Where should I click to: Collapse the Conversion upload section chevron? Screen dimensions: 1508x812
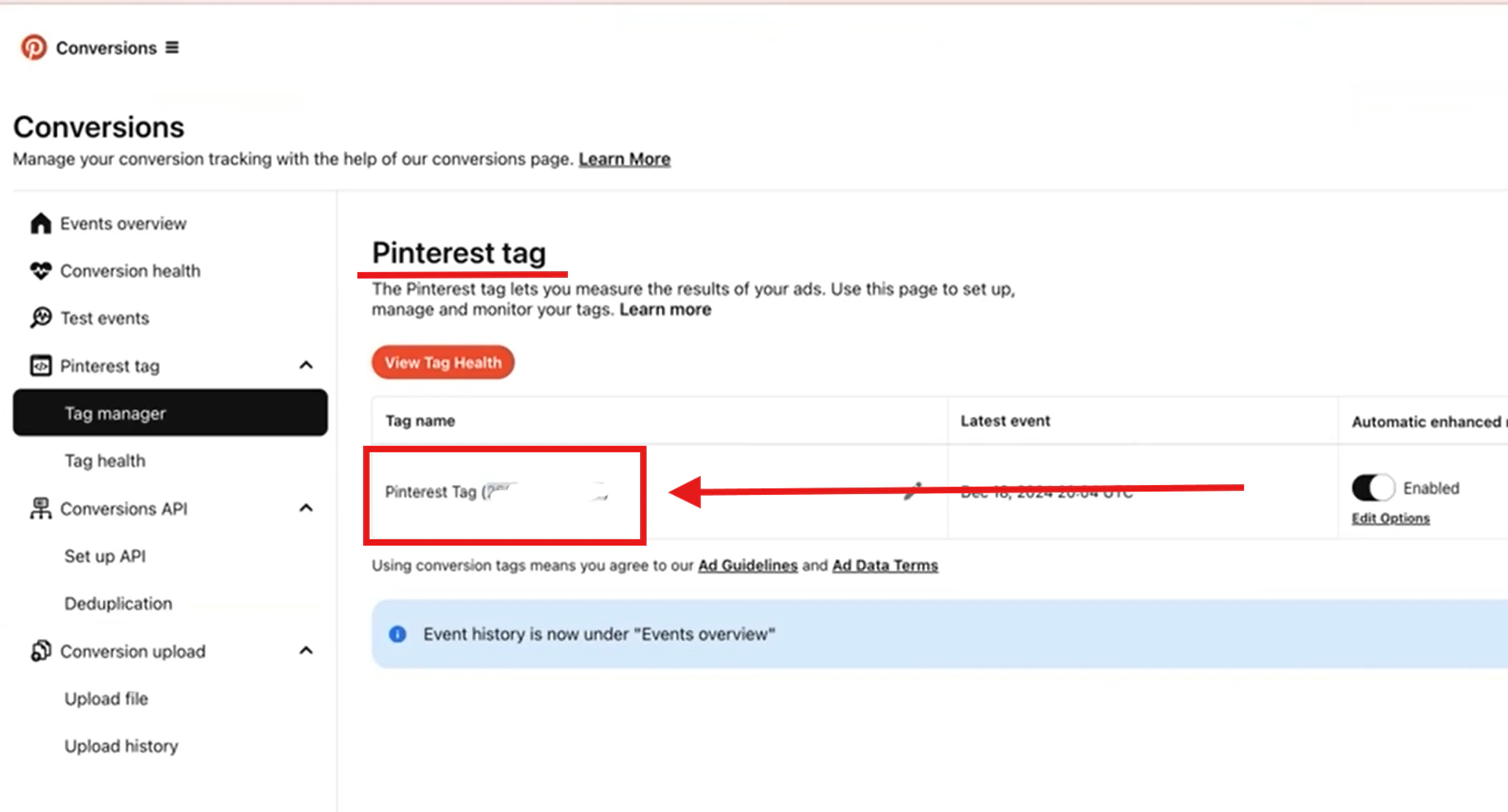click(307, 651)
